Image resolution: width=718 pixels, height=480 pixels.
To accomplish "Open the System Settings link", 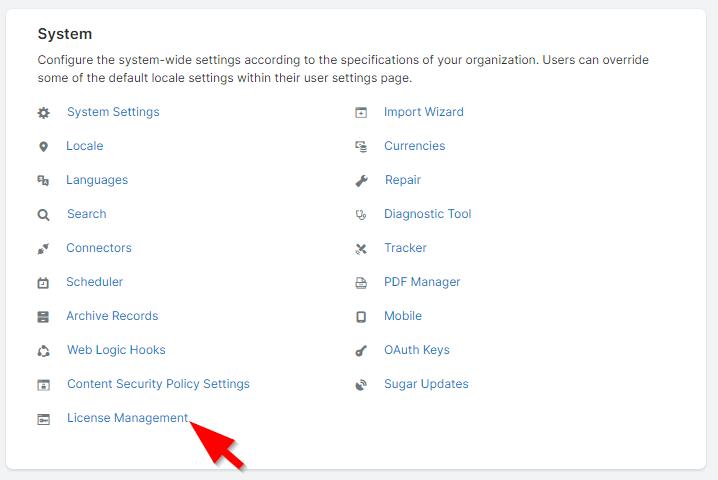I will tap(113, 112).
